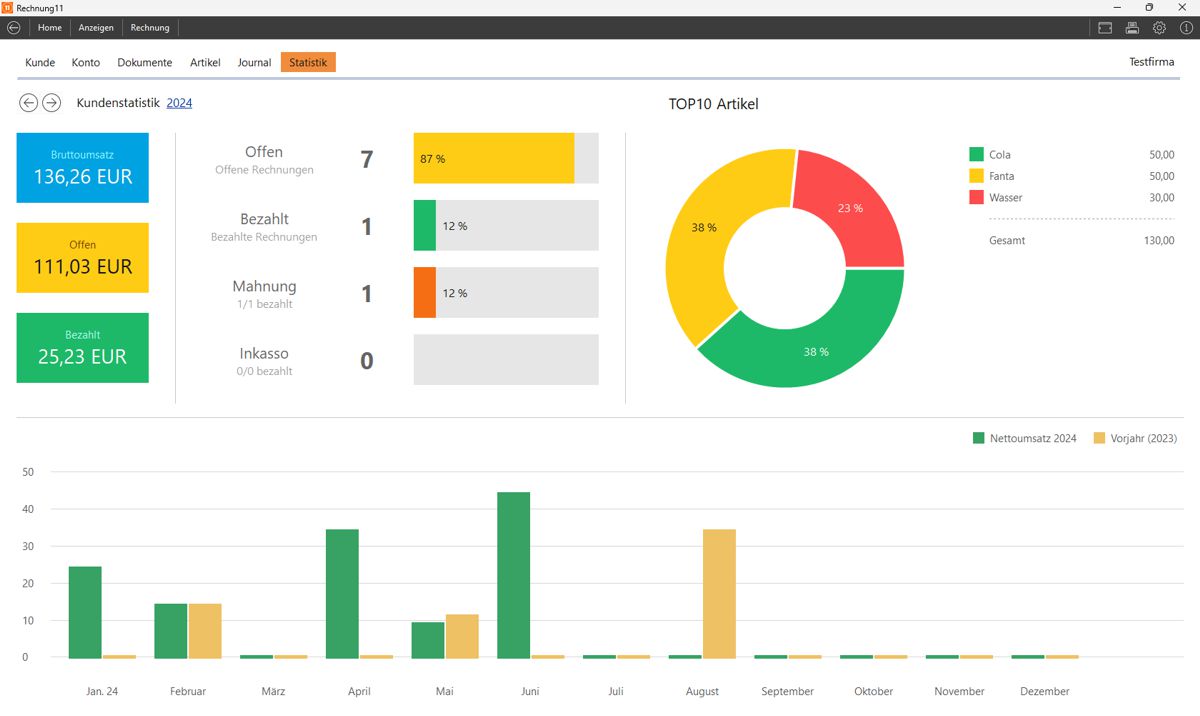Image resolution: width=1200 pixels, height=716 pixels.
Task: Open the Anzeigen menu
Action: (x=96, y=28)
